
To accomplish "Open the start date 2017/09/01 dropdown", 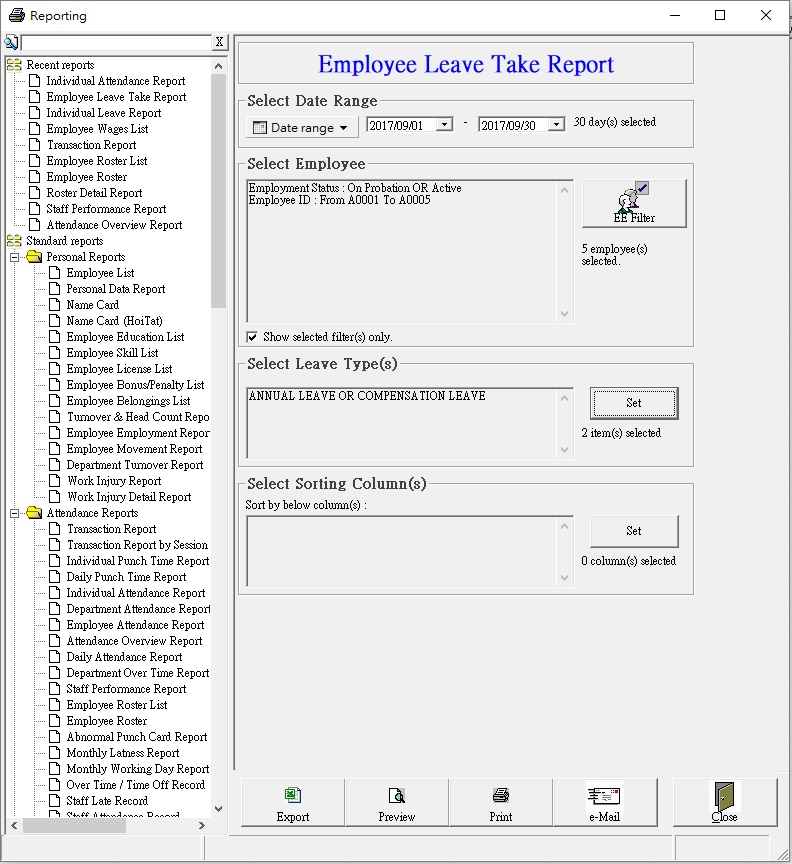I will 445,125.
